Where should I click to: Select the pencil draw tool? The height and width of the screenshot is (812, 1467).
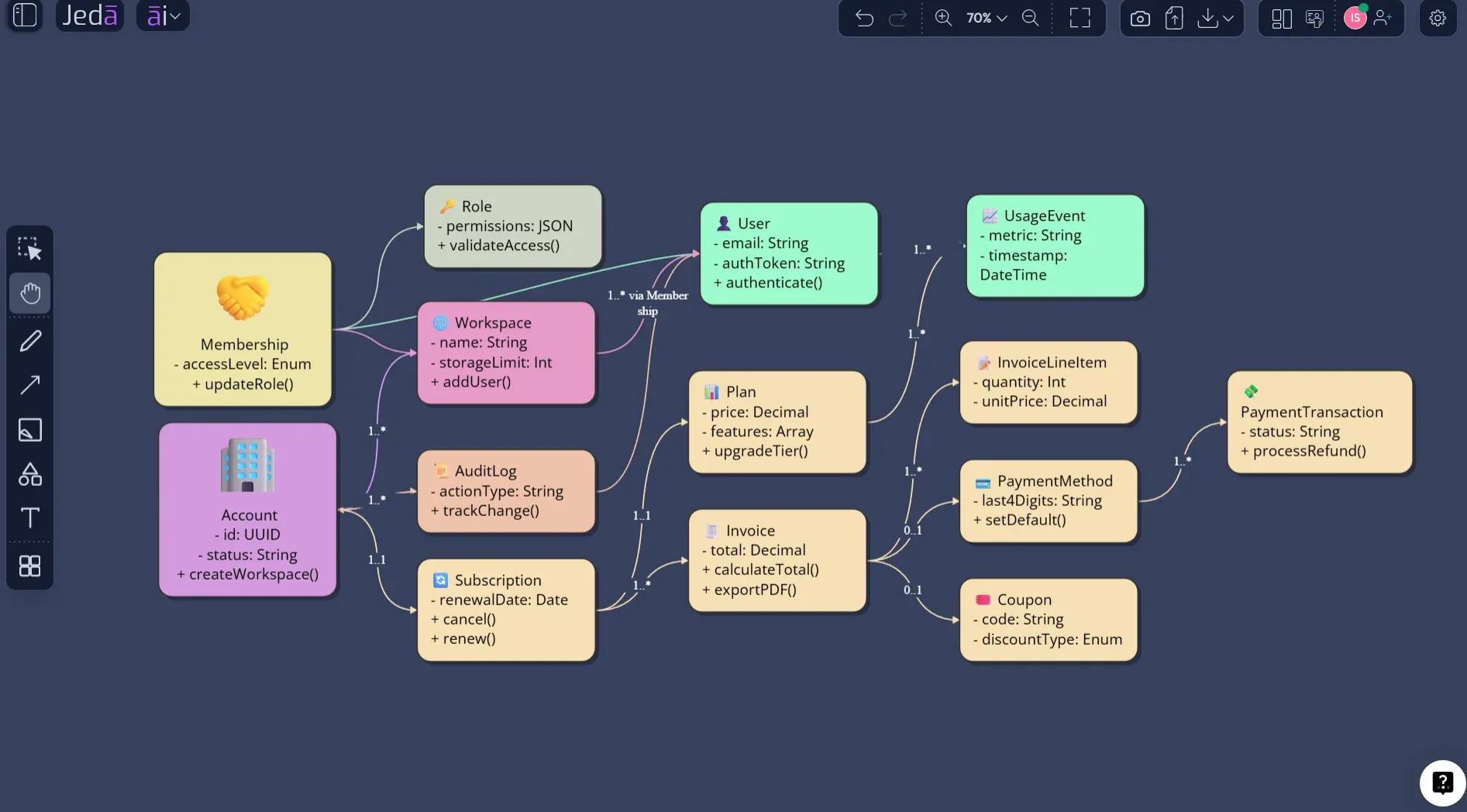tap(30, 340)
